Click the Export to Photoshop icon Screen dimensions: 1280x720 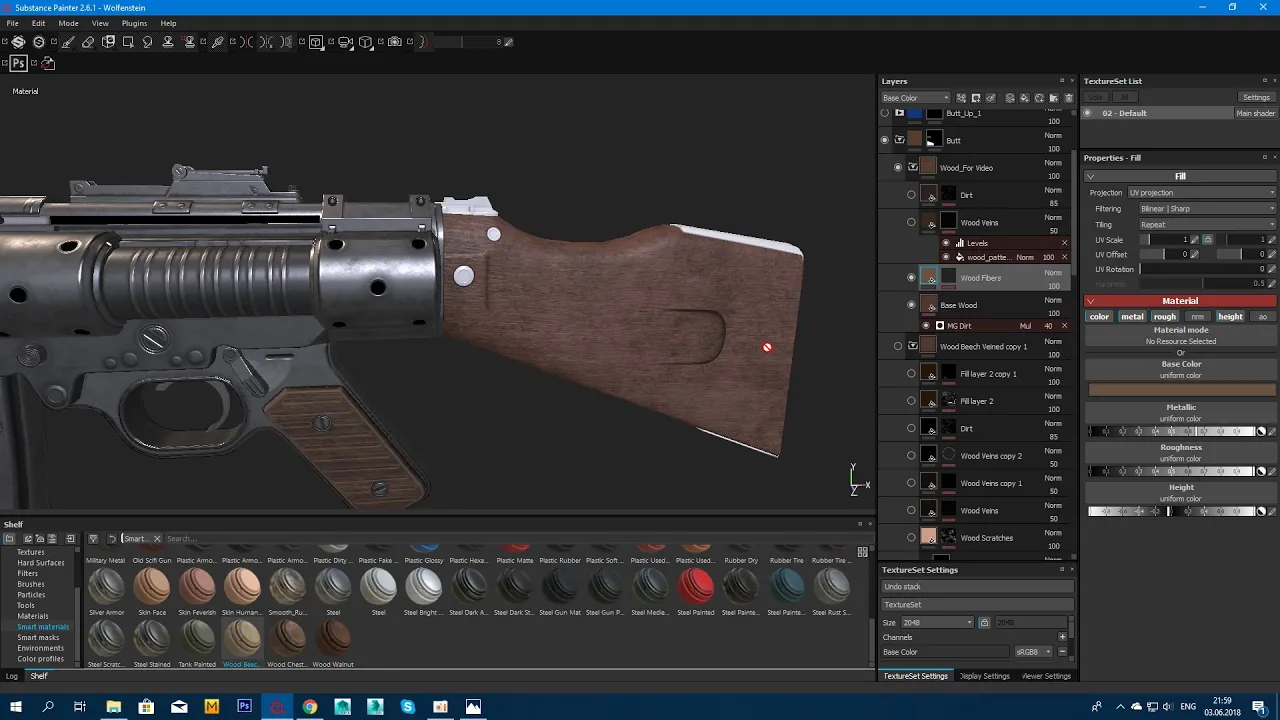[x=18, y=63]
